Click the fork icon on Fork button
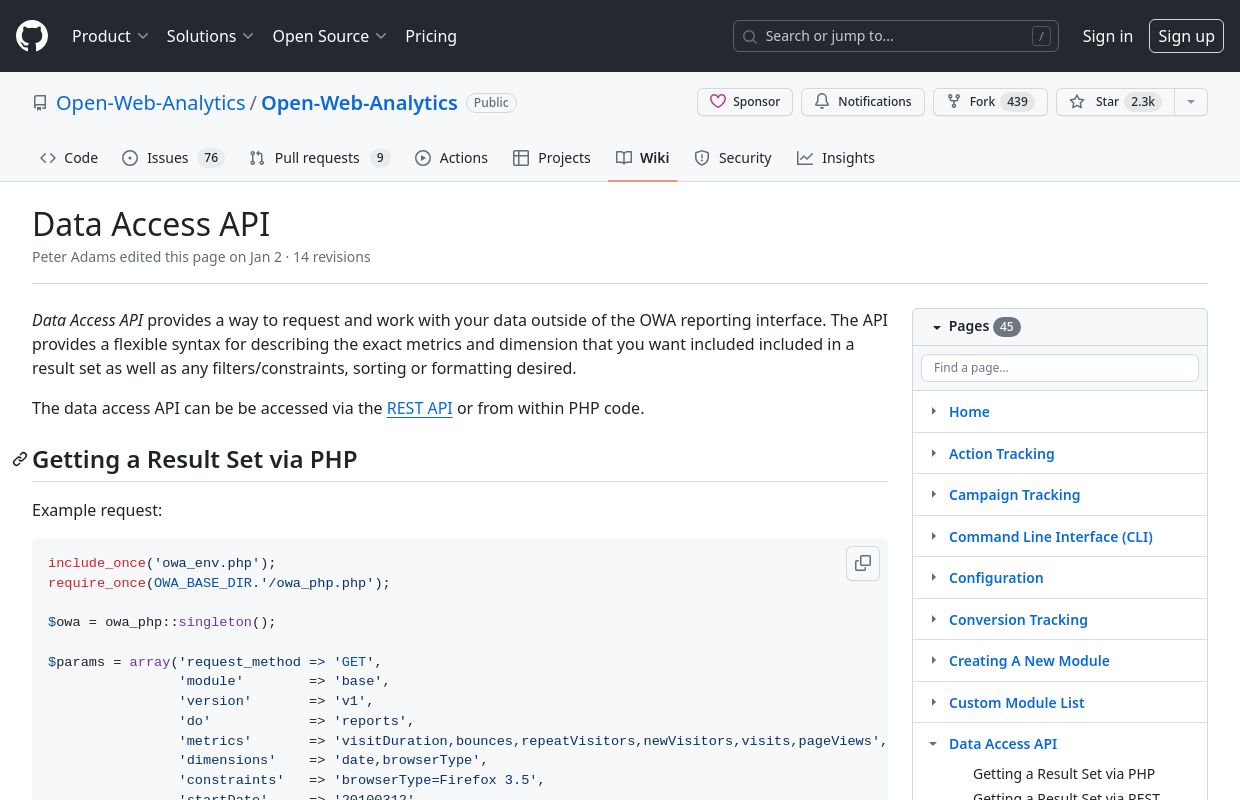The image size is (1240, 800). pos(954,102)
